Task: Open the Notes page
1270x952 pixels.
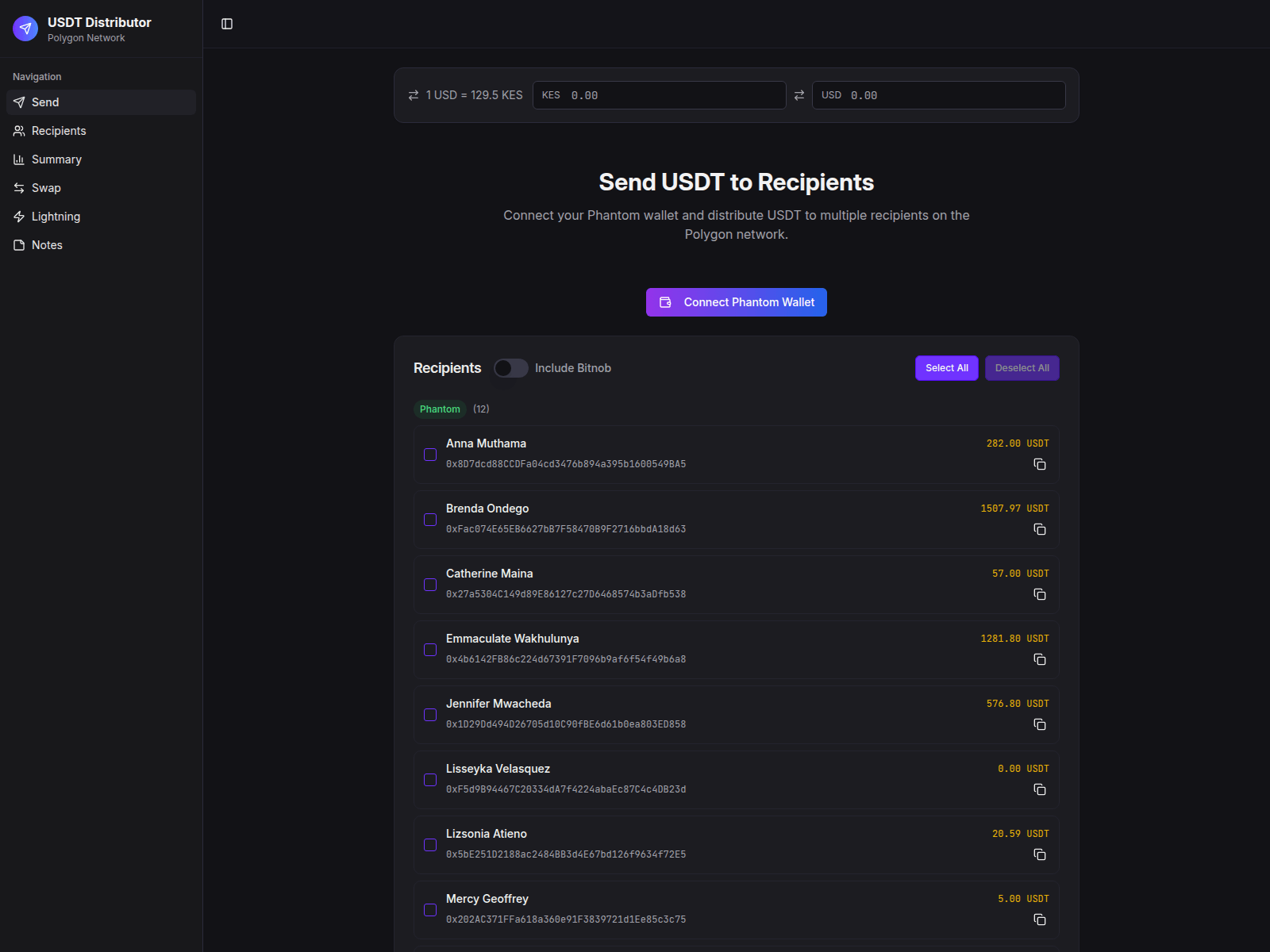Action: coord(101,245)
